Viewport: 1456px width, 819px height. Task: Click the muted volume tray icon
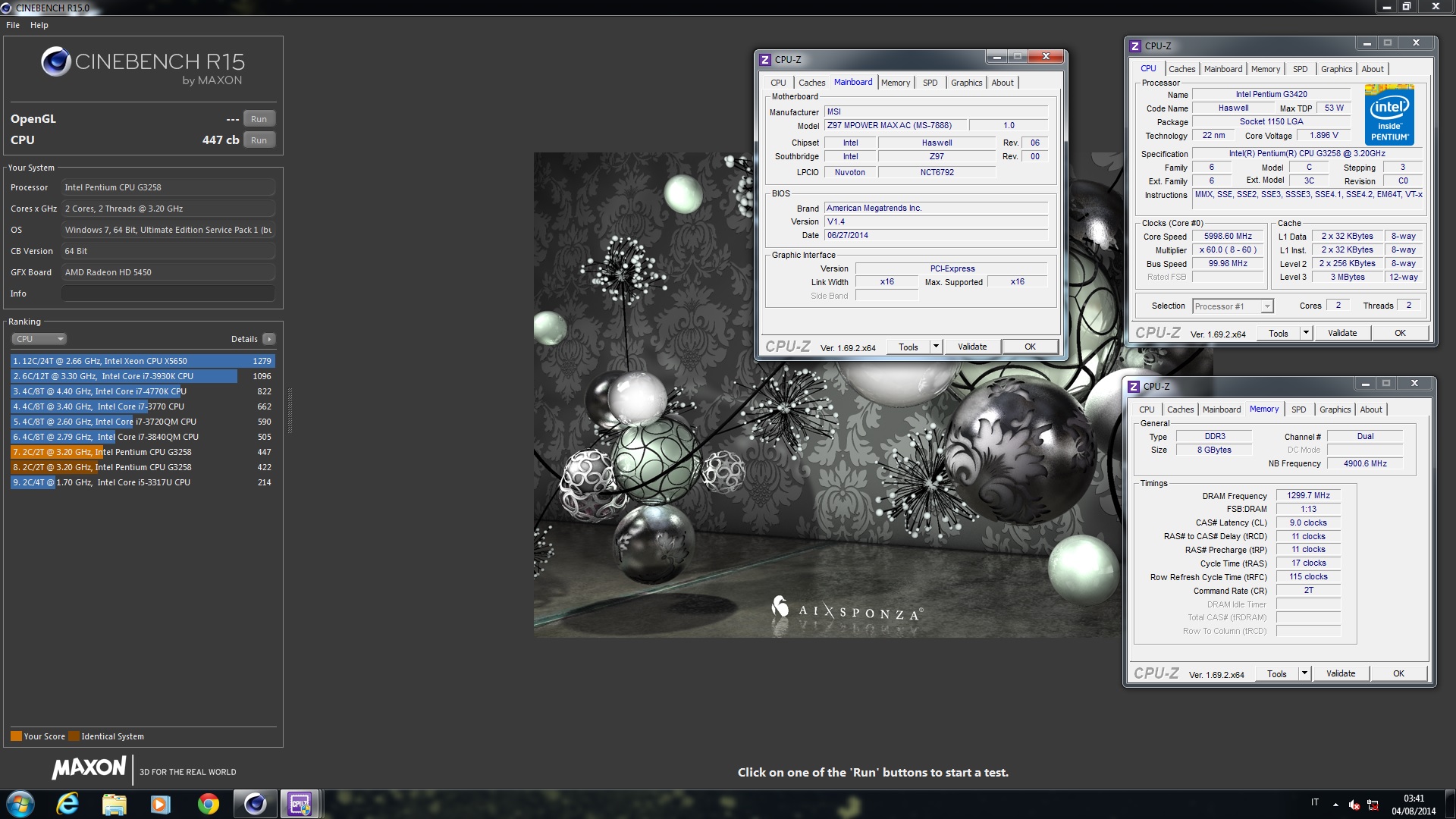(1354, 805)
